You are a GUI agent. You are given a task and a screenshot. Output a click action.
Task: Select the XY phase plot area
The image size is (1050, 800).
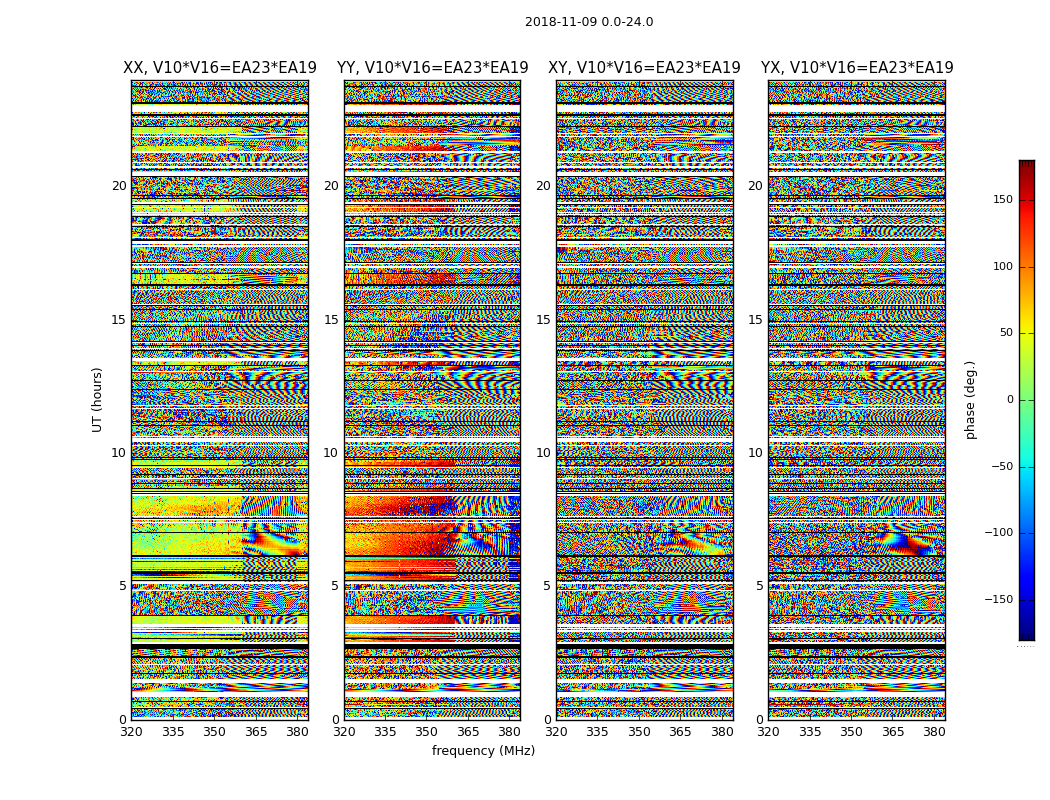tap(644, 400)
